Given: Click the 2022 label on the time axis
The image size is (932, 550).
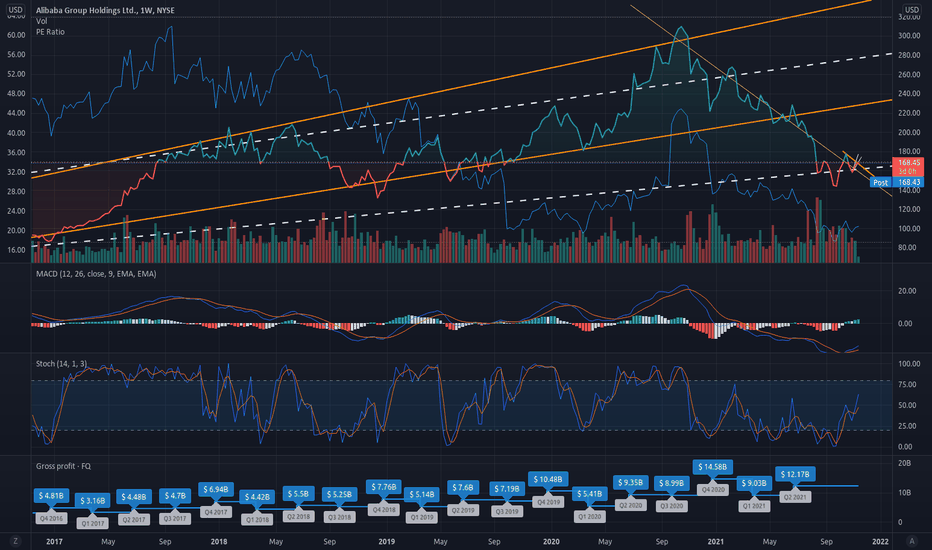Looking at the screenshot, I should tap(880, 542).
